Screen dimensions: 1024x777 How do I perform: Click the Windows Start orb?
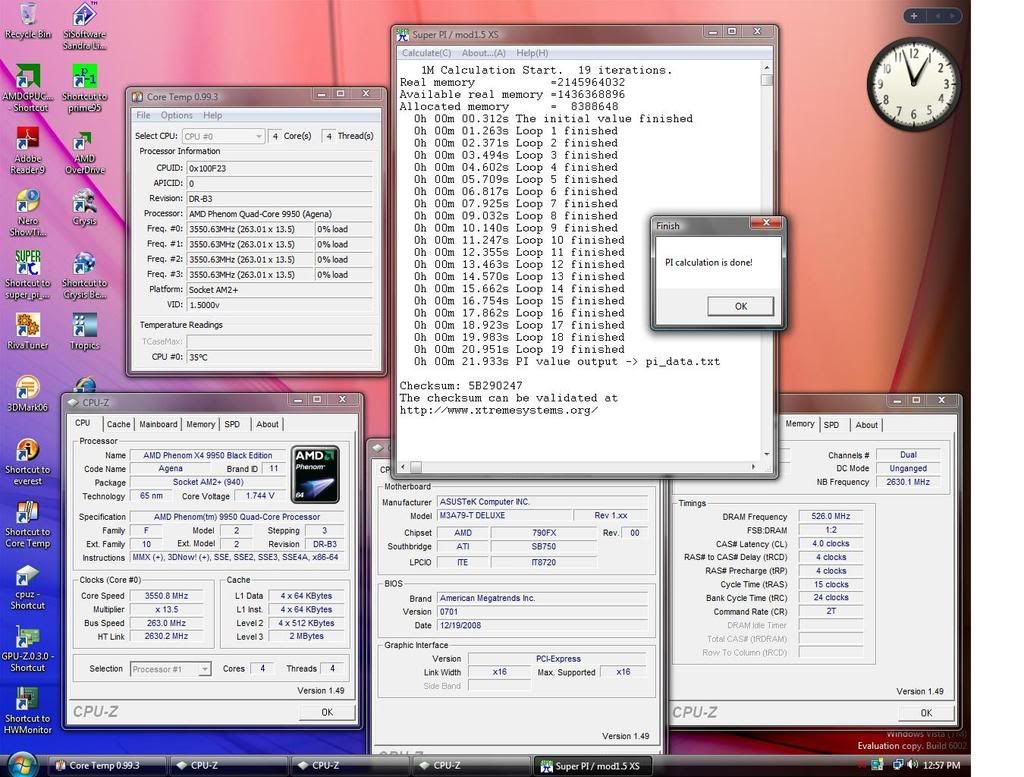[21, 764]
